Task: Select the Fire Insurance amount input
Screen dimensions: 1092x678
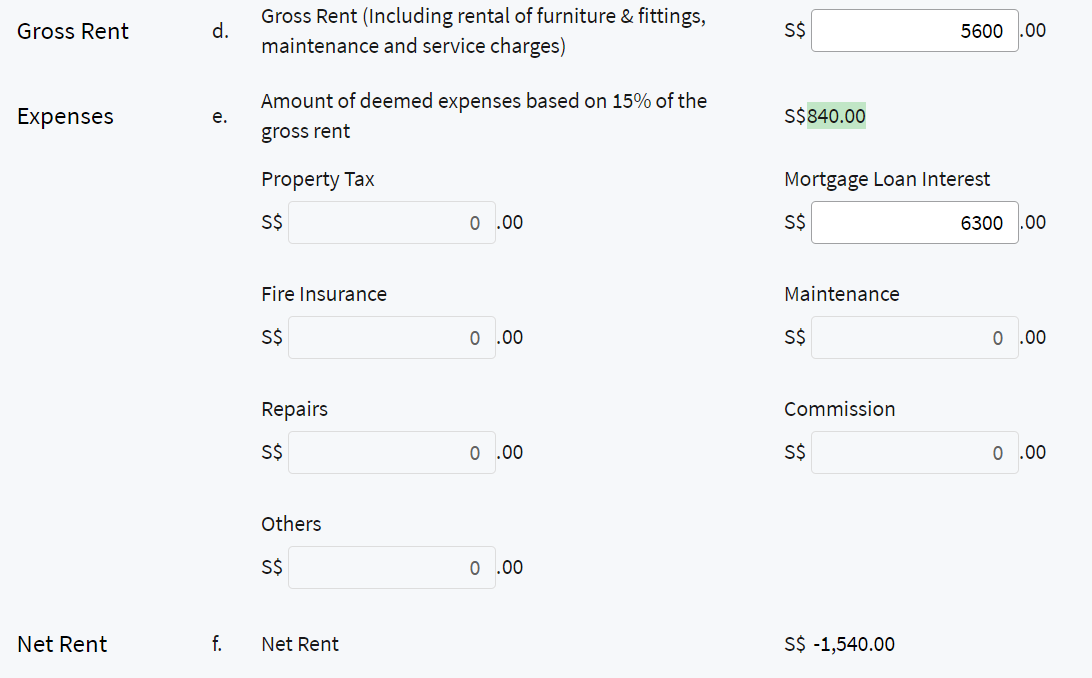Action: (x=391, y=338)
